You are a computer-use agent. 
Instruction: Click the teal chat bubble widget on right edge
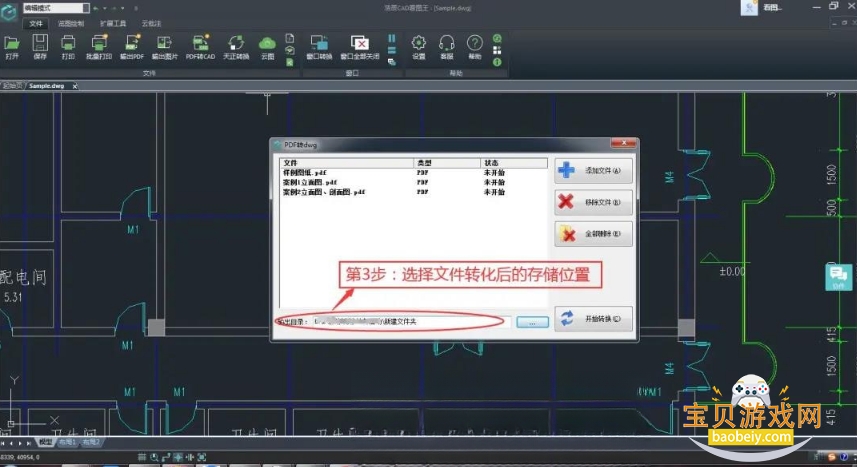tap(838, 277)
